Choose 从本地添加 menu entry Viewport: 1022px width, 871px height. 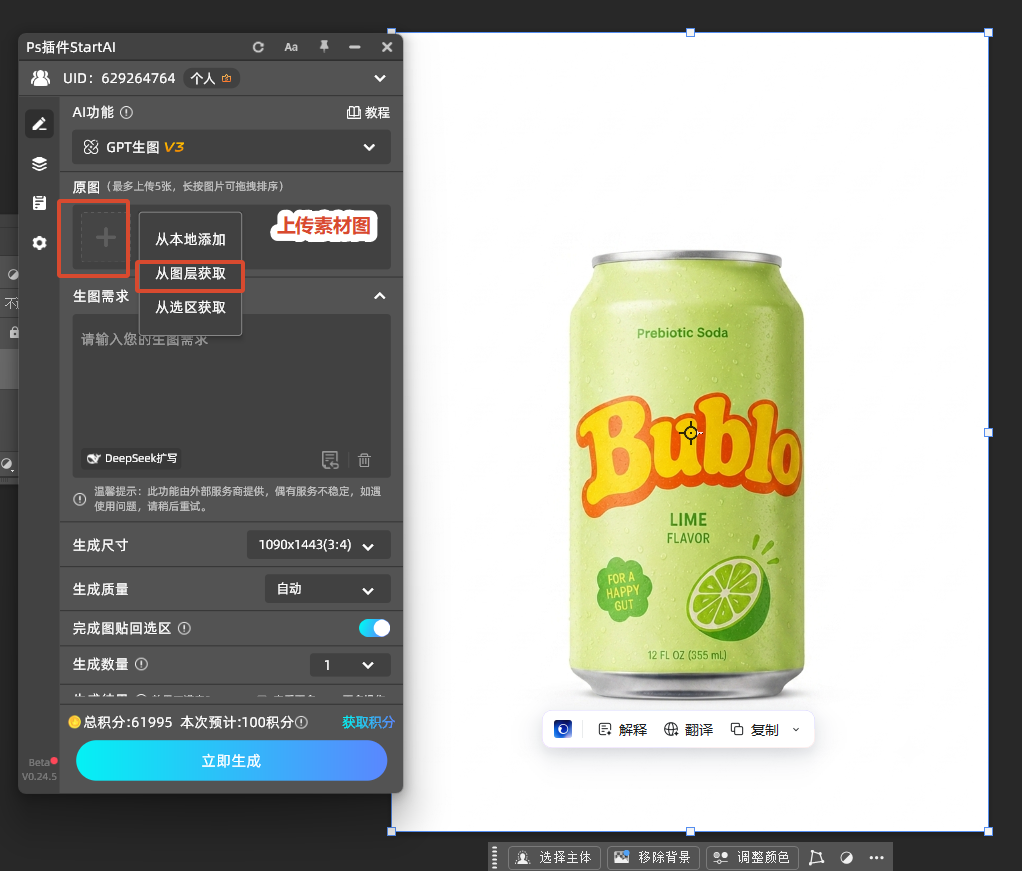190,239
